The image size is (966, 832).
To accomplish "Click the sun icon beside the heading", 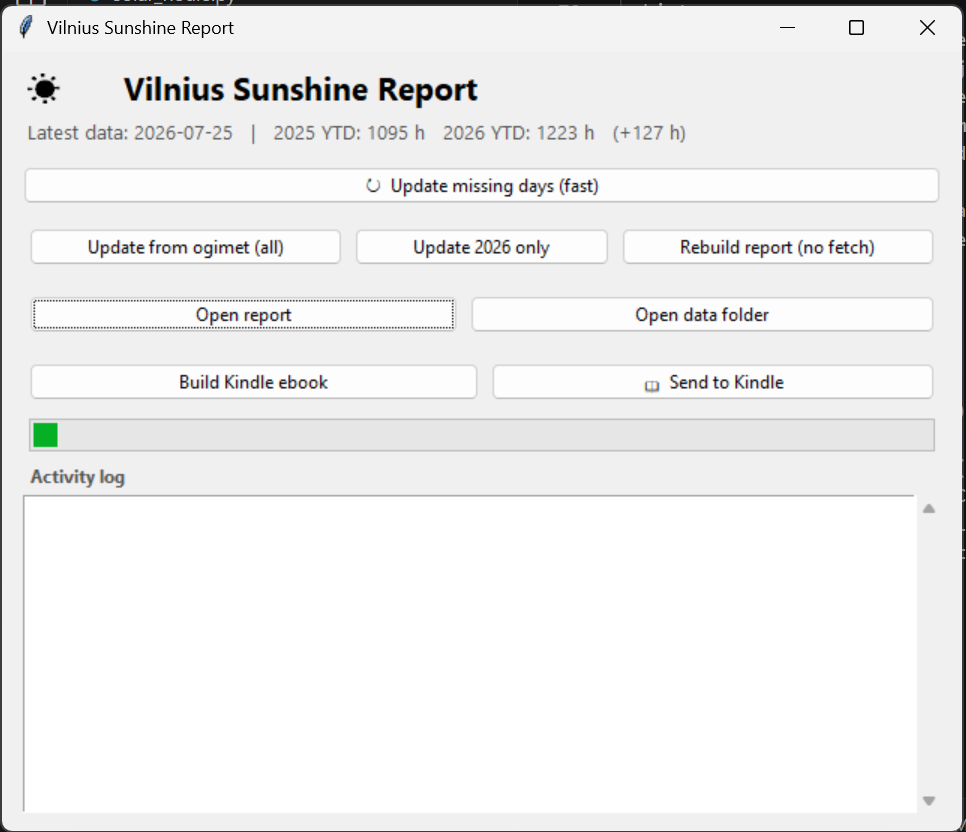I will tap(44, 89).
